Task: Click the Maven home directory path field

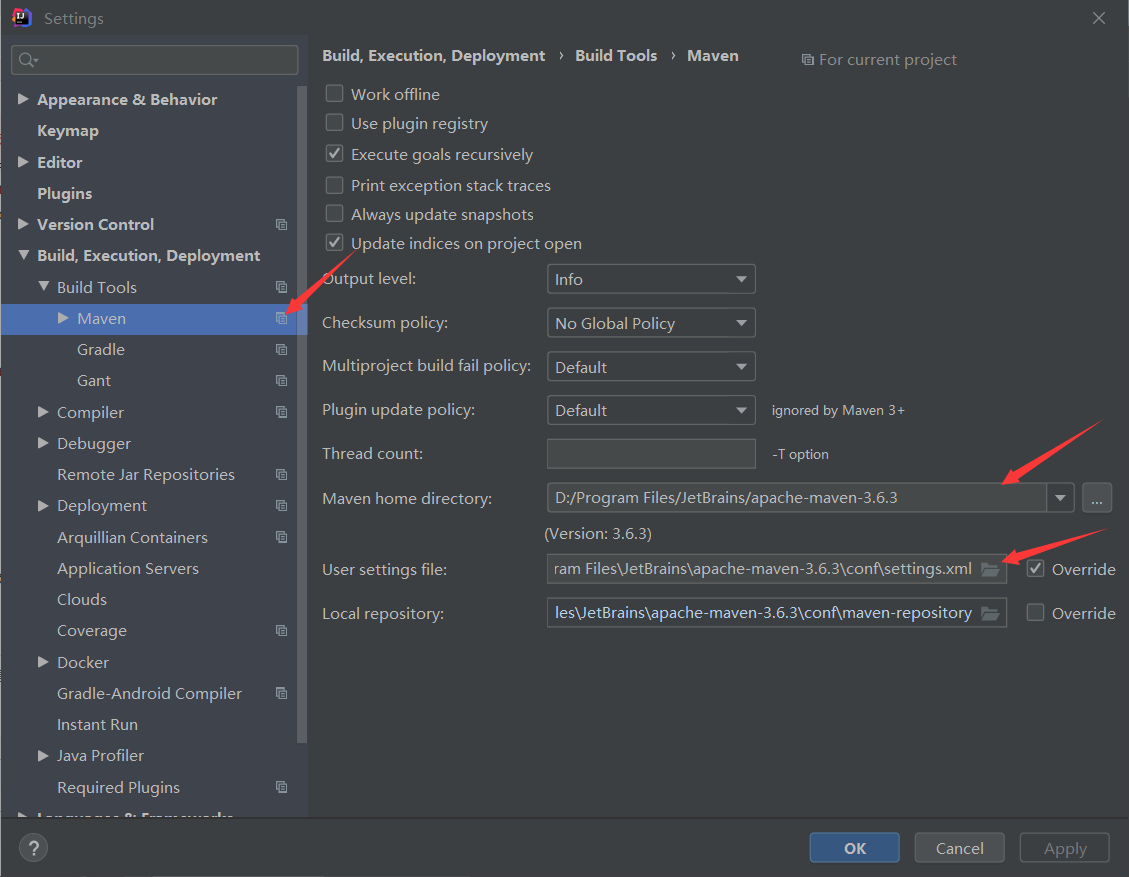Action: [796, 498]
